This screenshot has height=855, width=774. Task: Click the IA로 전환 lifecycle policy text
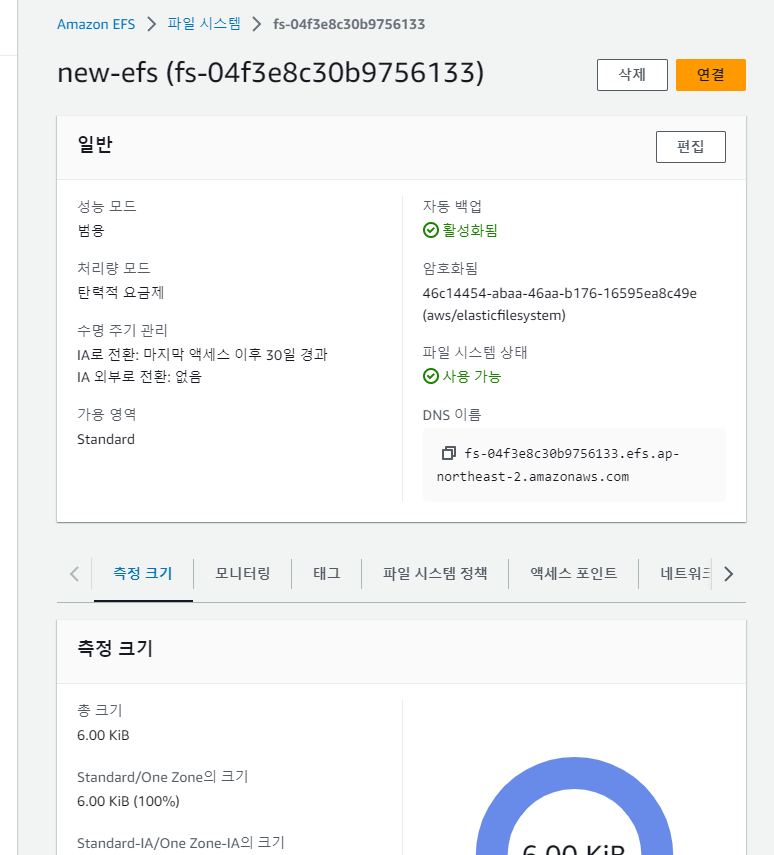click(202, 355)
